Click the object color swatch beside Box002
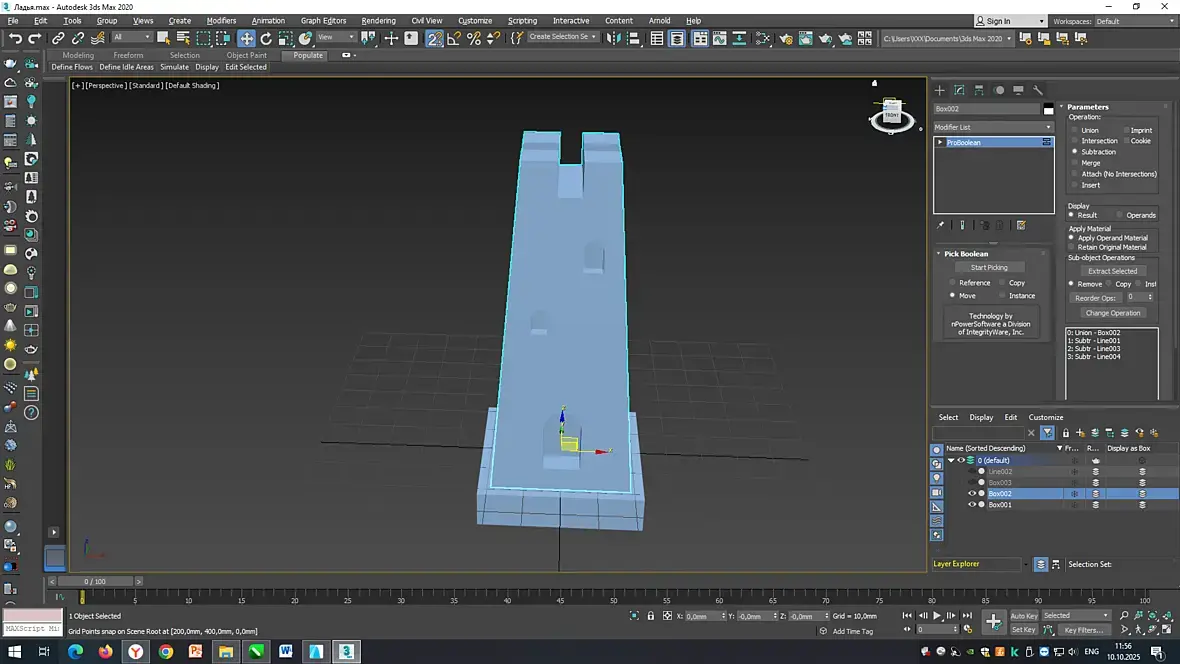The width and height of the screenshot is (1180, 664). 1048,109
